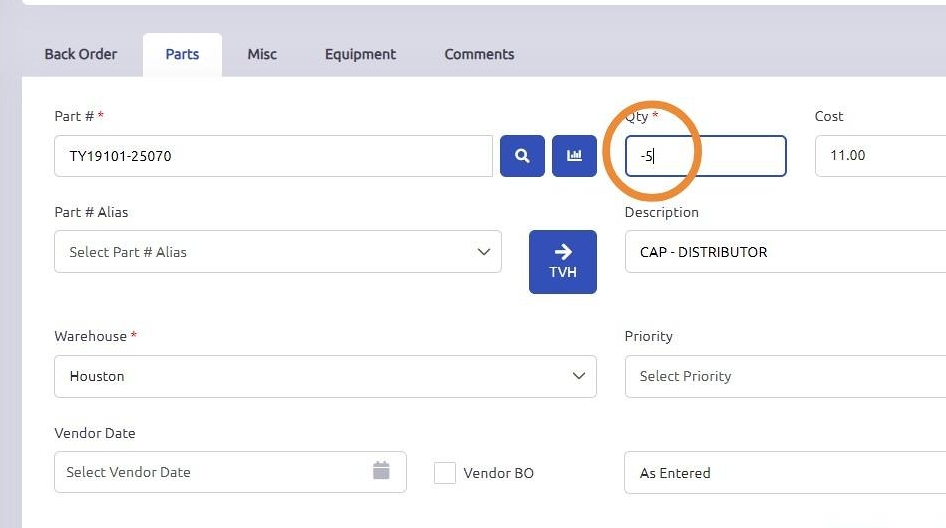Click the Description field with CAP - DISTRIBUTOR
Image resolution: width=946 pixels, height=528 pixels.
click(x=785, y=252)
